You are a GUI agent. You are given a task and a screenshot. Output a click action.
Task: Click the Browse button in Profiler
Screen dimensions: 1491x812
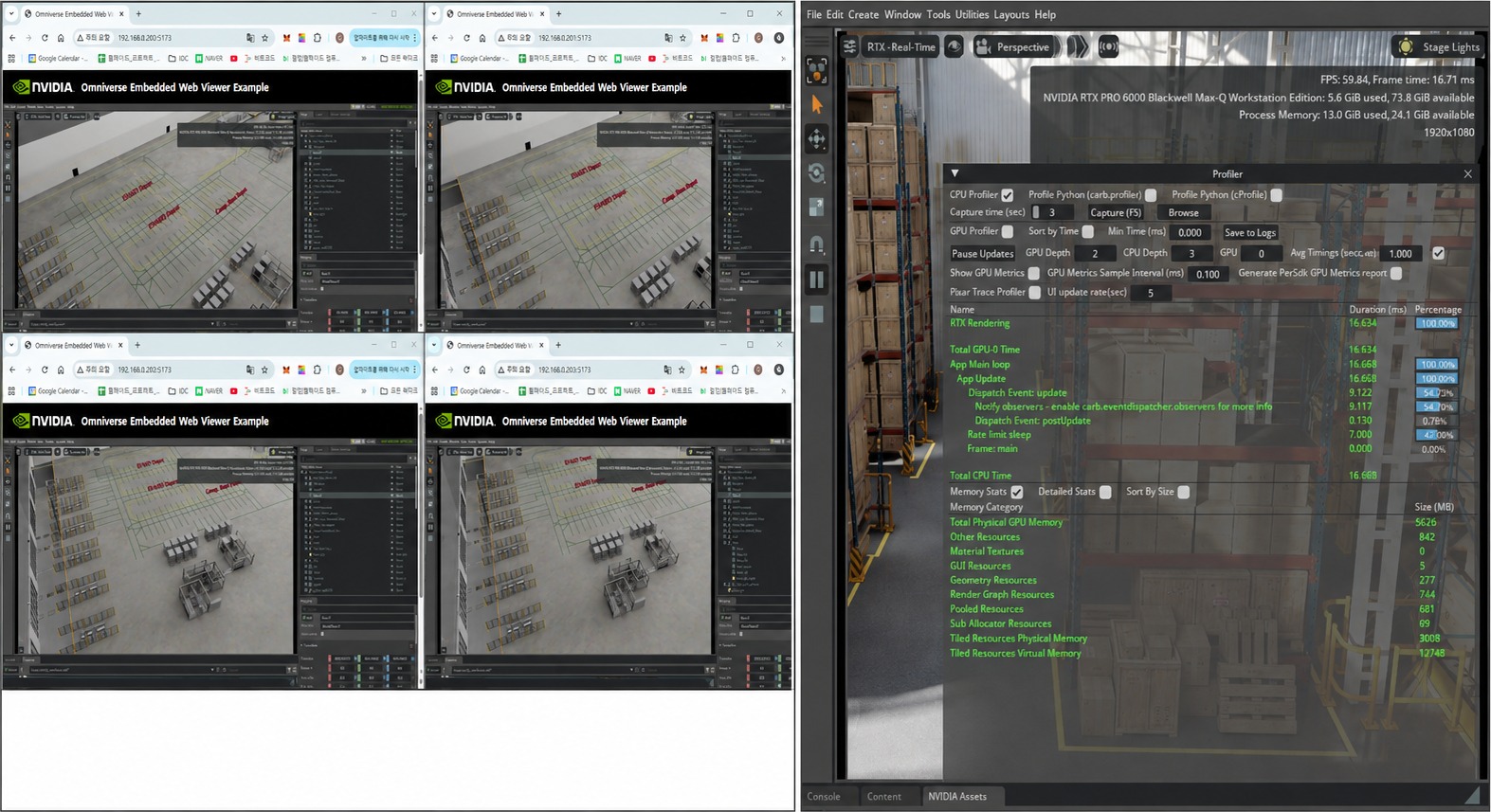[1183, 212]
